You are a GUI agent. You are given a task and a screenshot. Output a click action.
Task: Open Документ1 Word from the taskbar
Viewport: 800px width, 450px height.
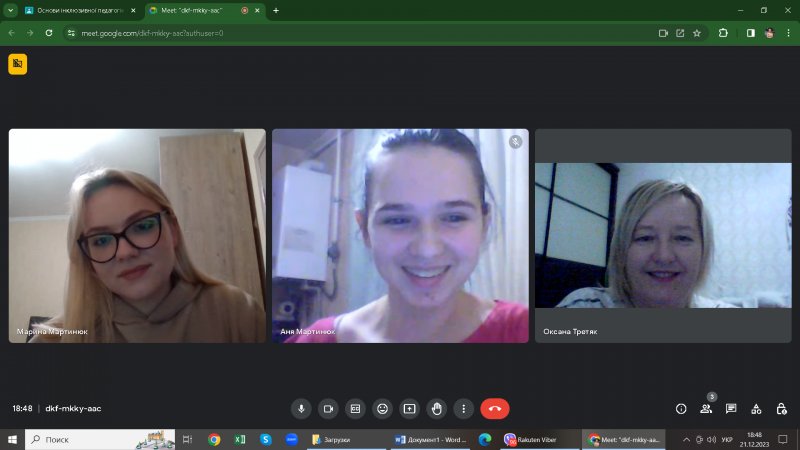point(430,439)
